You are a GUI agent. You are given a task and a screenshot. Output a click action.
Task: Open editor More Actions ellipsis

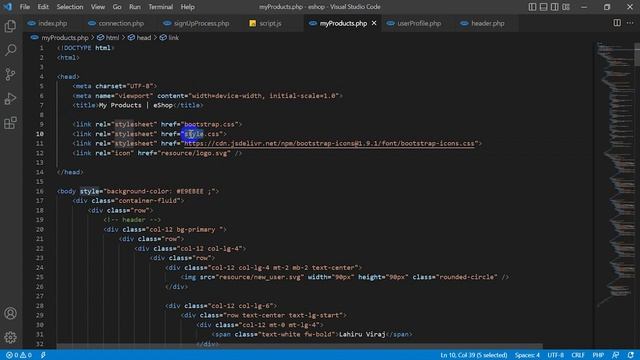pyautogui.click(x=630, y=23)
